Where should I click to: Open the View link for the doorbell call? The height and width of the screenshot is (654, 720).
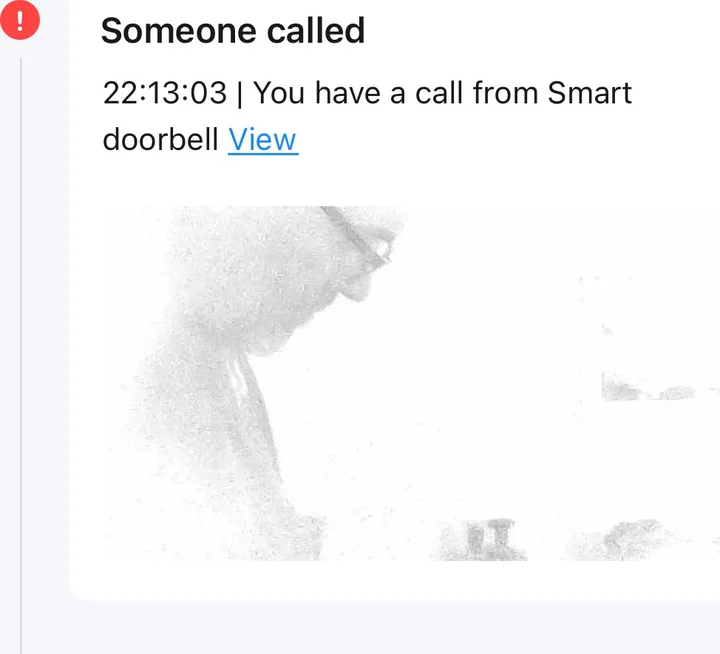pyautogui.click(x=262, y=139)
